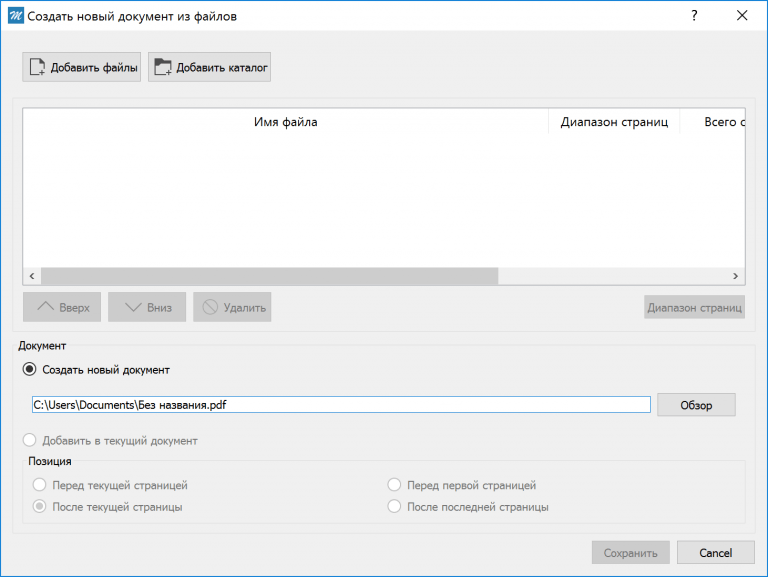This screenshot has width=768, height=577.
Task: Click the Cancel button
Action: 716,553
